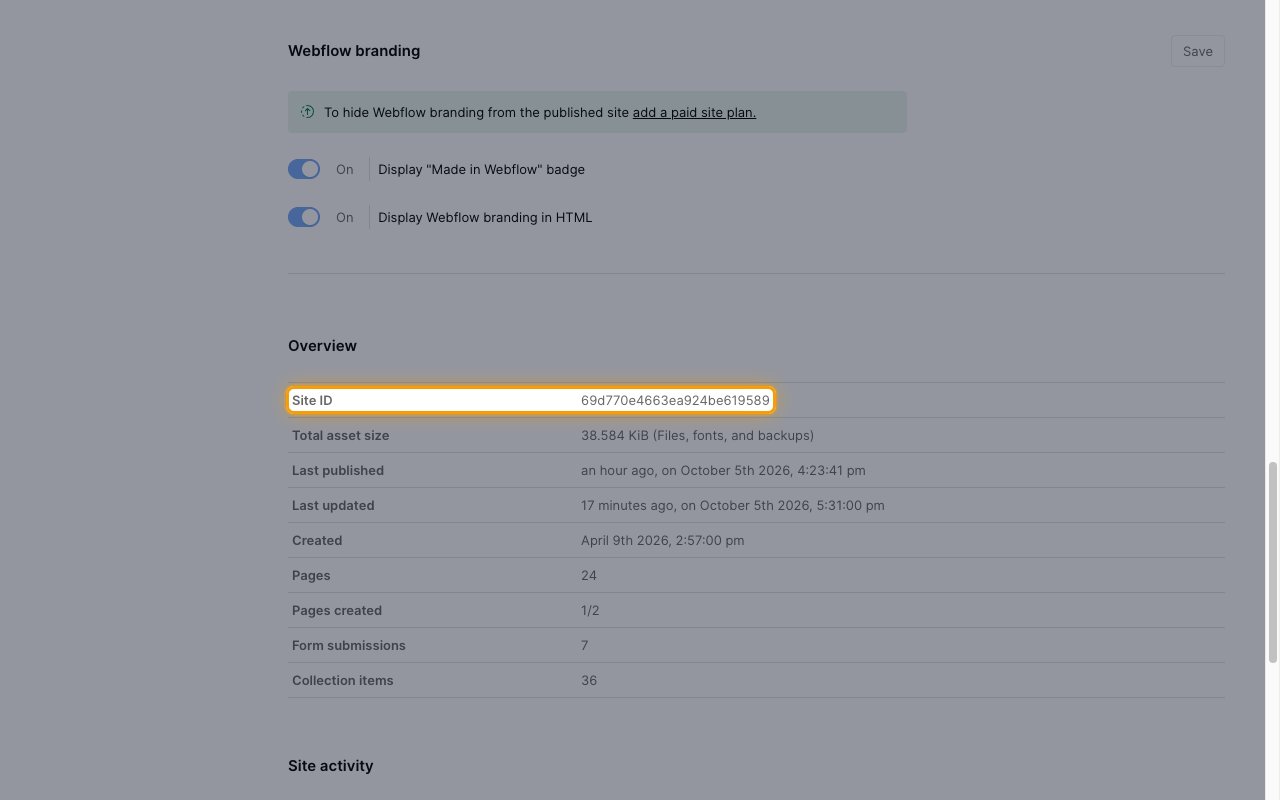Screen dimensions: 1280x800
Task: Click the Collection items value 36
Action: (589, 680)
